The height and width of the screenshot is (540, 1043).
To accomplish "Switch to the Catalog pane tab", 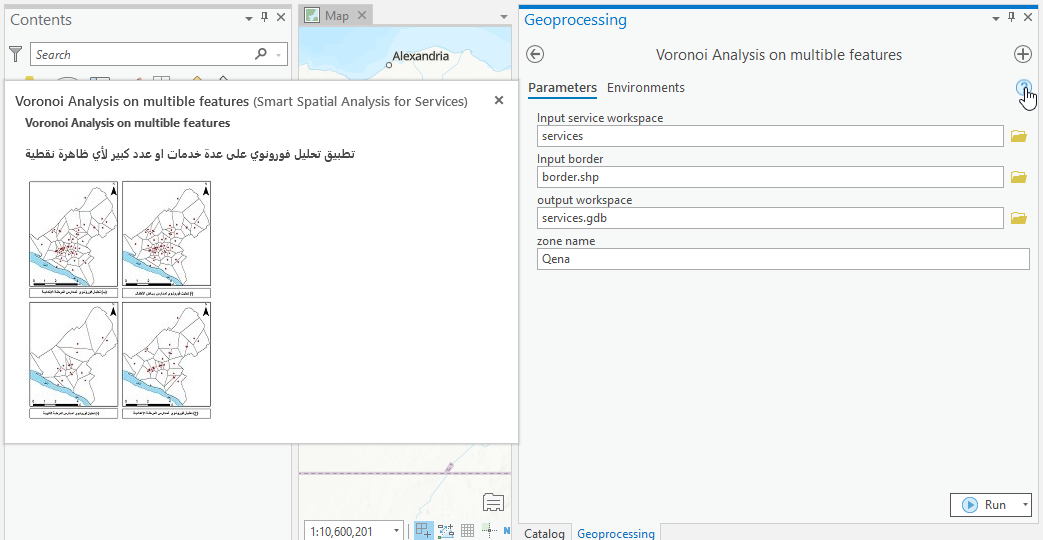I will (x=544, y=533).
